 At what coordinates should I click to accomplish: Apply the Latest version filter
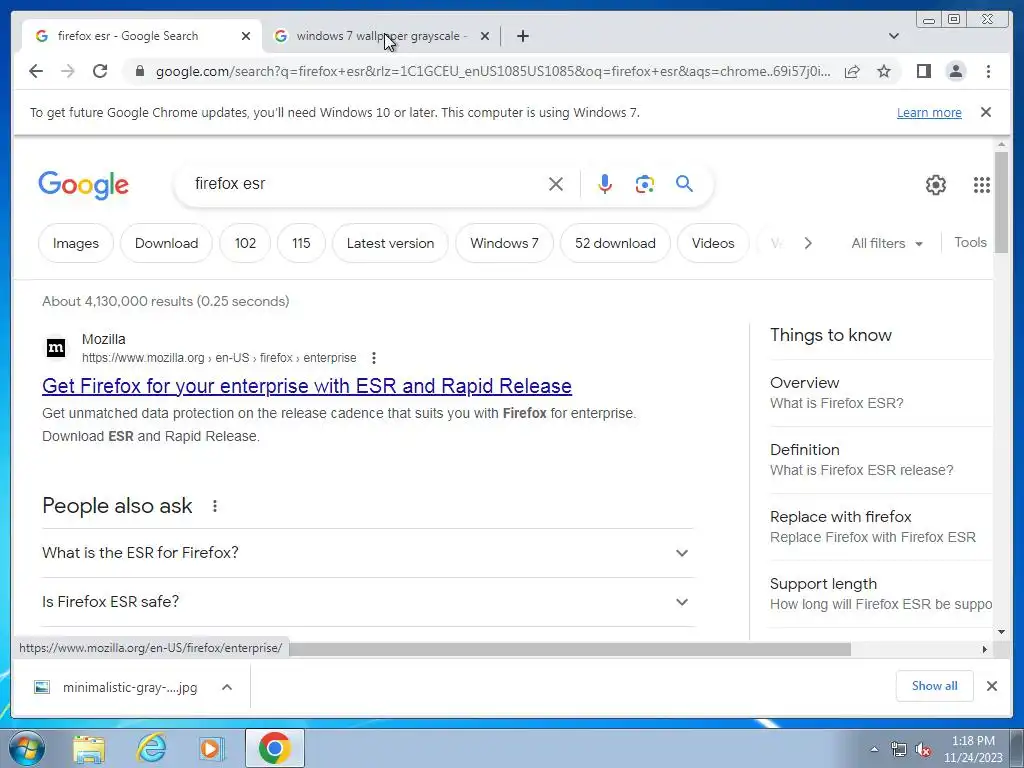(x=391, y=243)
